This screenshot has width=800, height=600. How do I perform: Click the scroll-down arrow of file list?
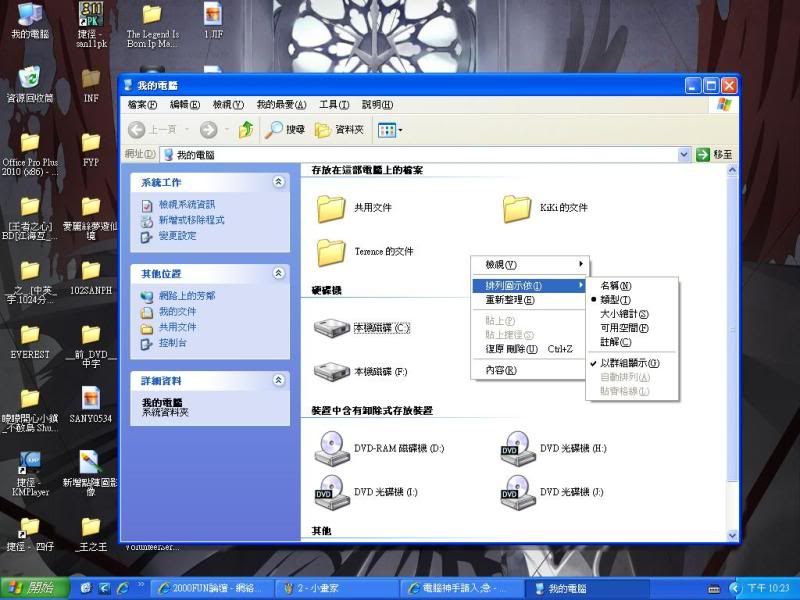[x=732, y=535]
